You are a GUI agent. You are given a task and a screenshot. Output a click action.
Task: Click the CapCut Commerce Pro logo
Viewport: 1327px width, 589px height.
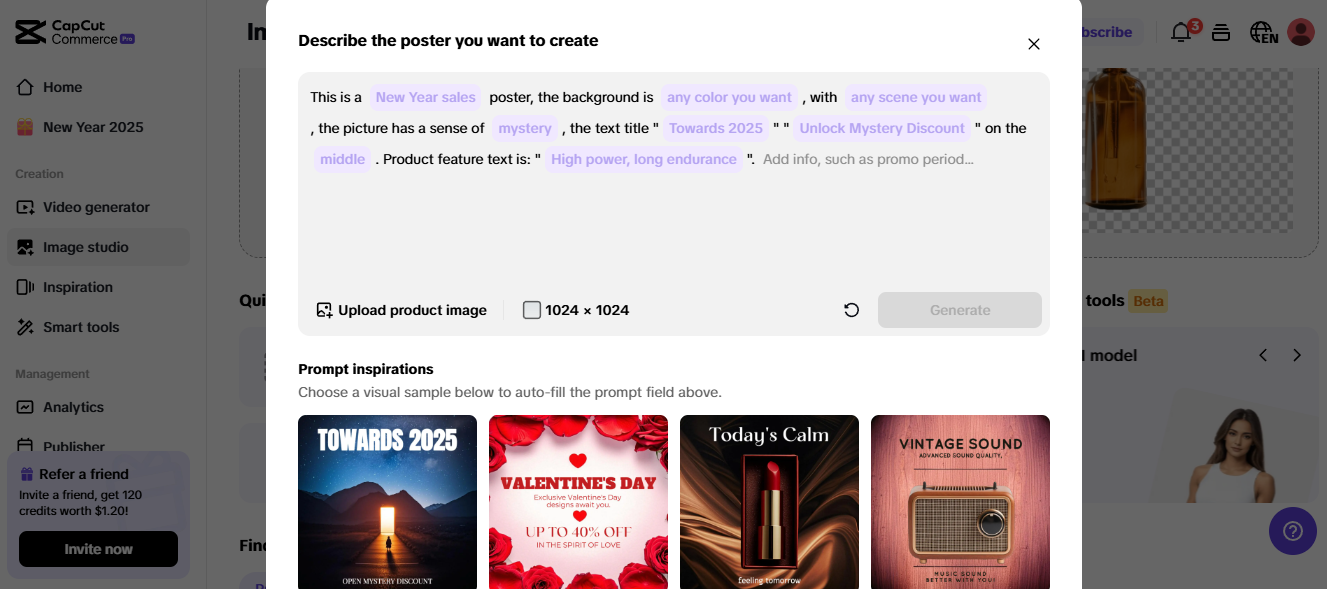coord(75,32)
